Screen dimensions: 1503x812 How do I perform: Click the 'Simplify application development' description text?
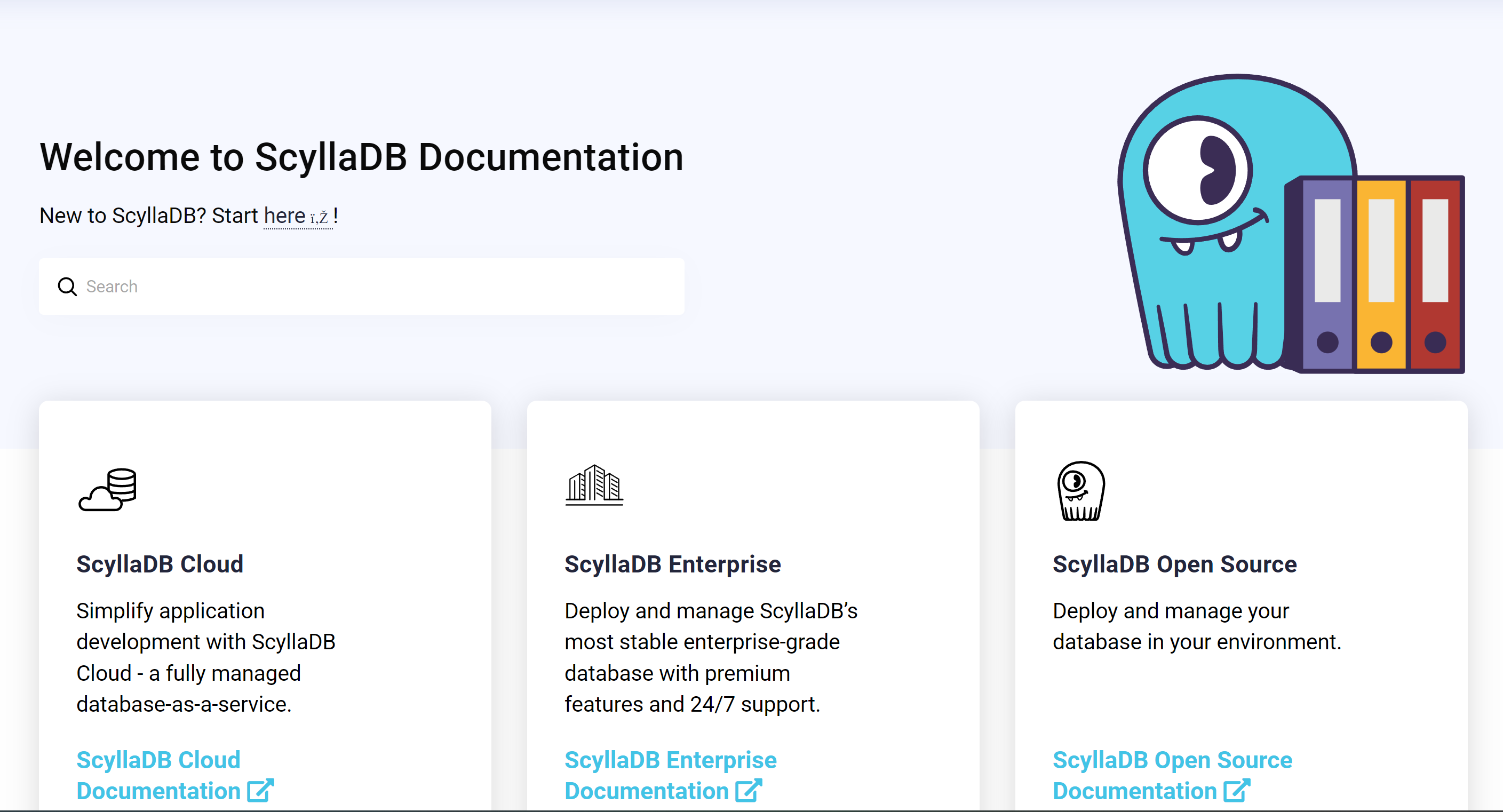click(x=206, y=657)
